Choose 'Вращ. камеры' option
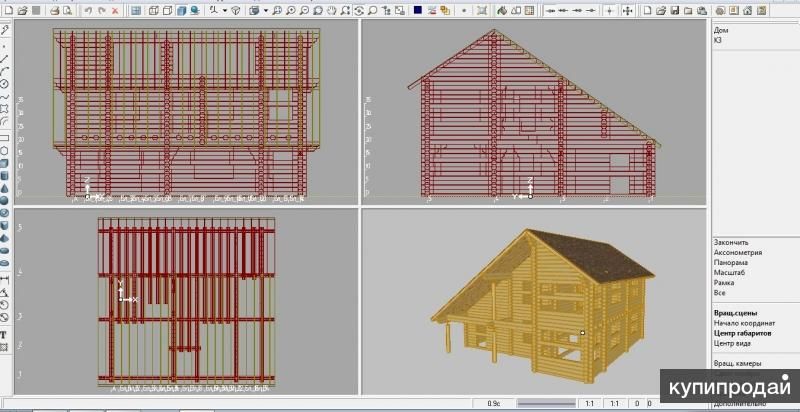 click(x=737, y=364)
